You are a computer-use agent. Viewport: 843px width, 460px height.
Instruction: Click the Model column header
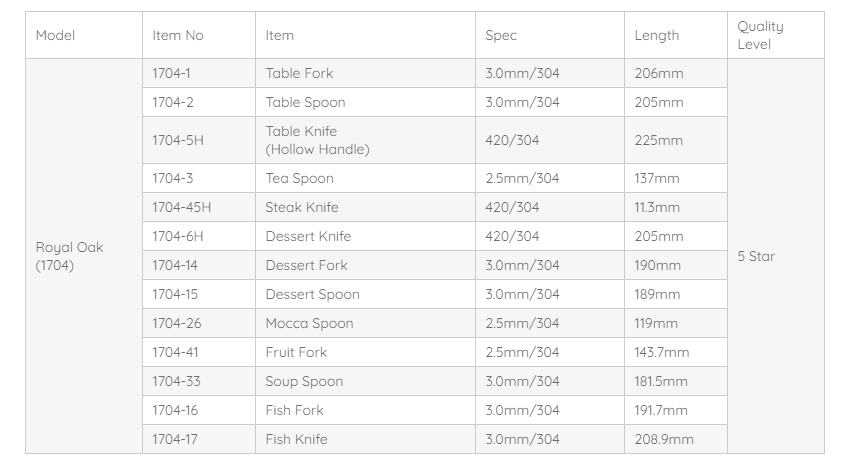pos(55,35)
